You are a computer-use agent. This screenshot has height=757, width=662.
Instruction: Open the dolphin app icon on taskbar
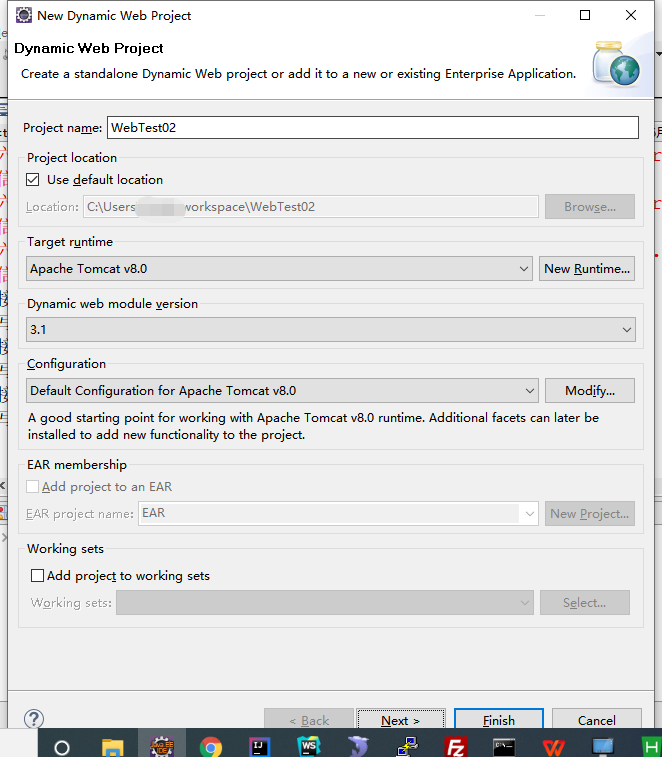tap(358, 747)
